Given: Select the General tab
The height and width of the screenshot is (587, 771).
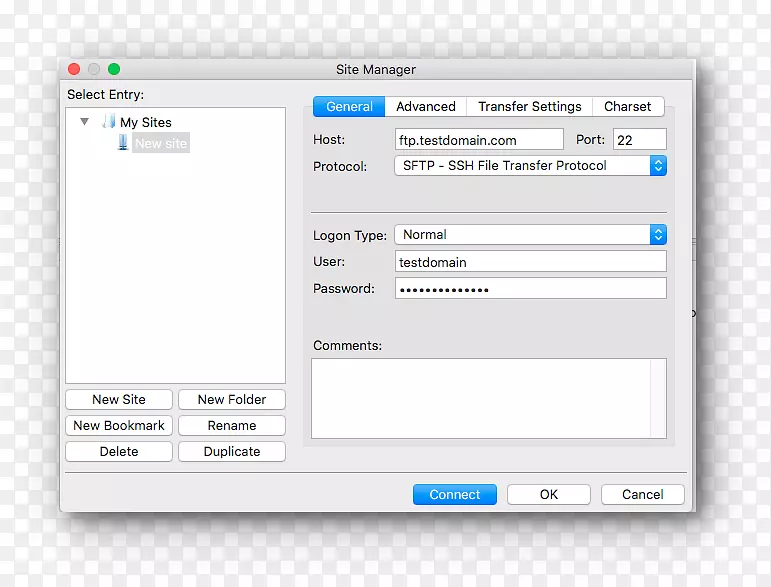Looking at the screenshot, I should click(349, 107).
